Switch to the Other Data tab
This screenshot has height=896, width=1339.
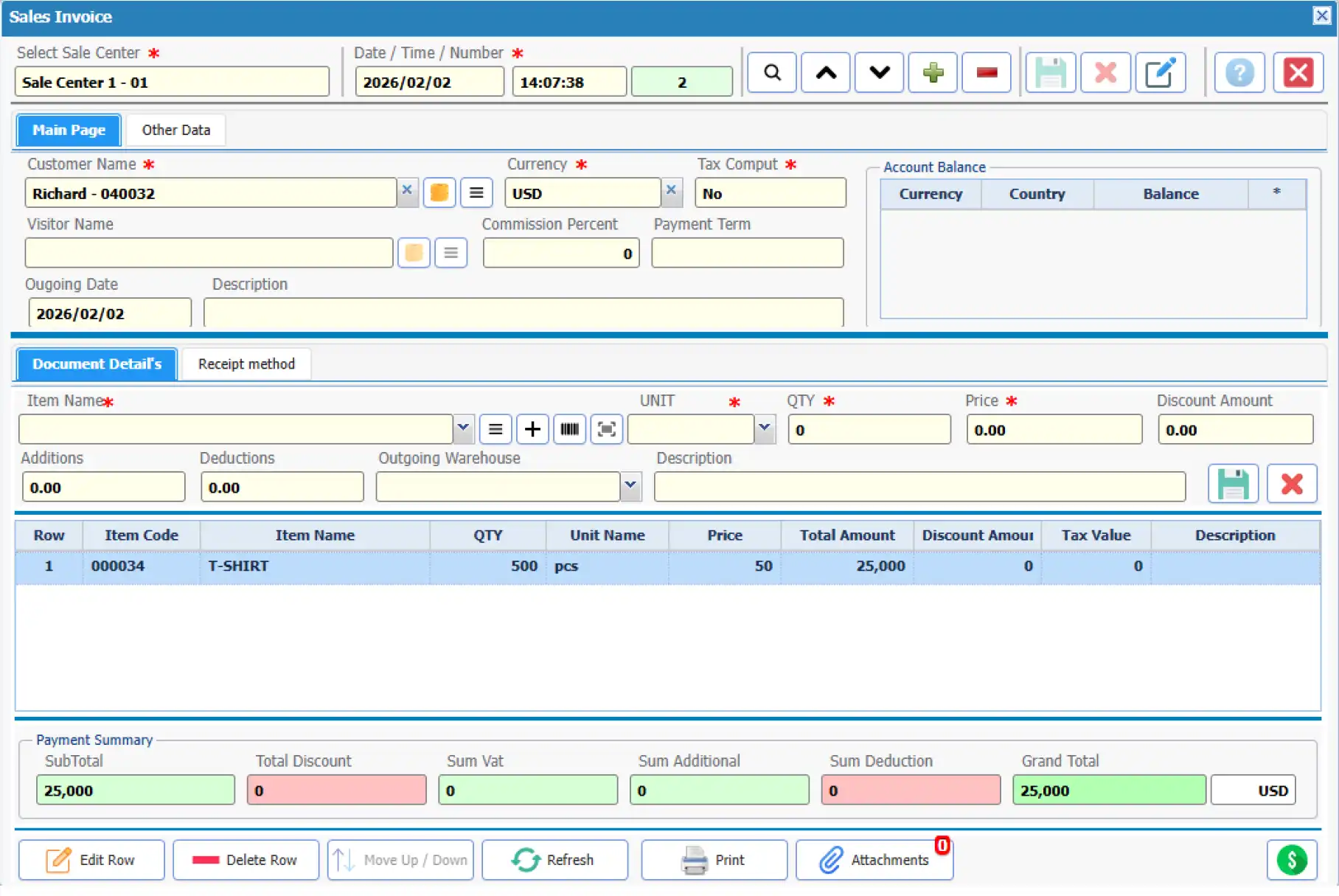pyautogui.click(x=175, y=131)
